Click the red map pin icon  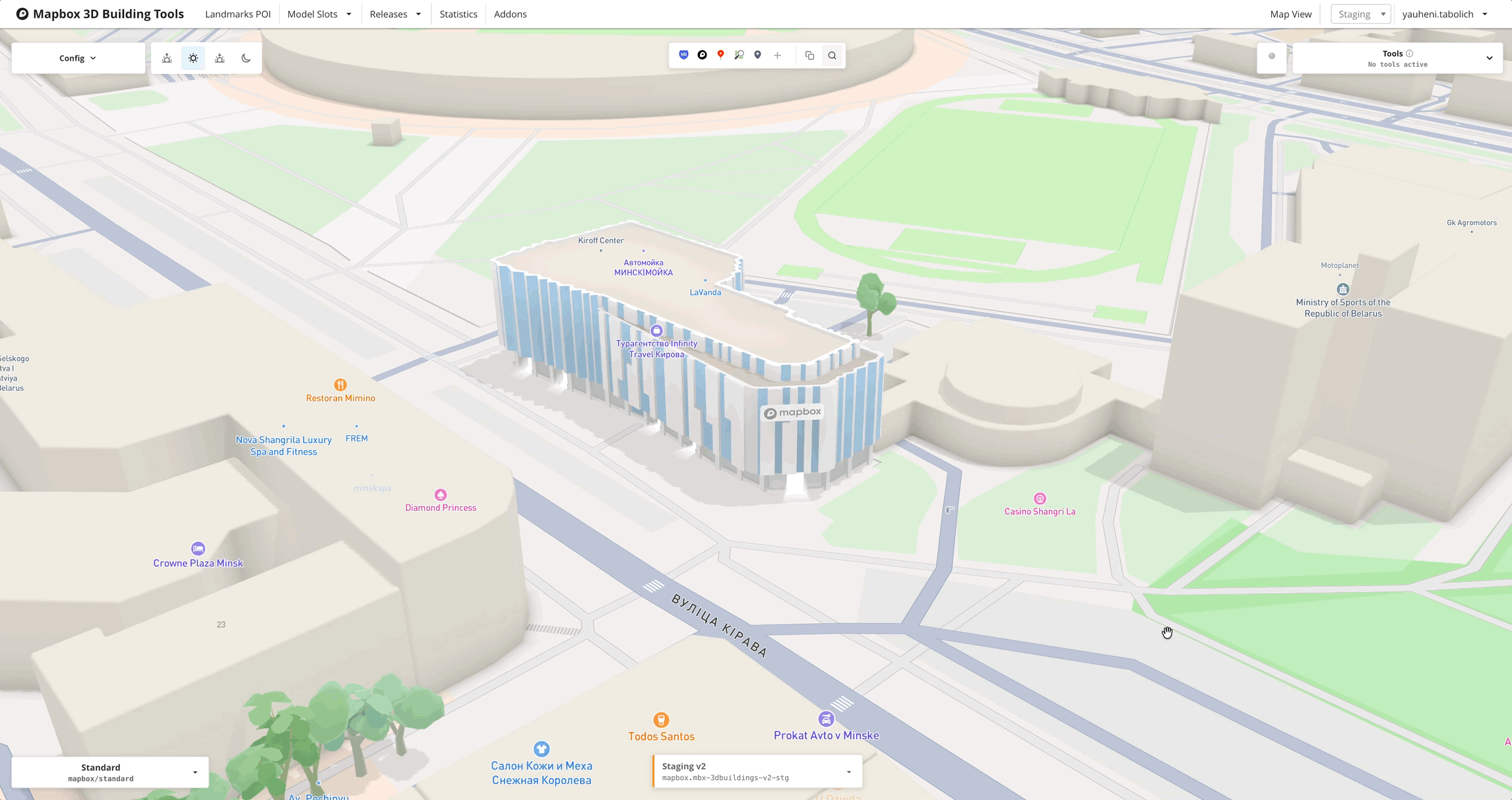click(720, 55)
